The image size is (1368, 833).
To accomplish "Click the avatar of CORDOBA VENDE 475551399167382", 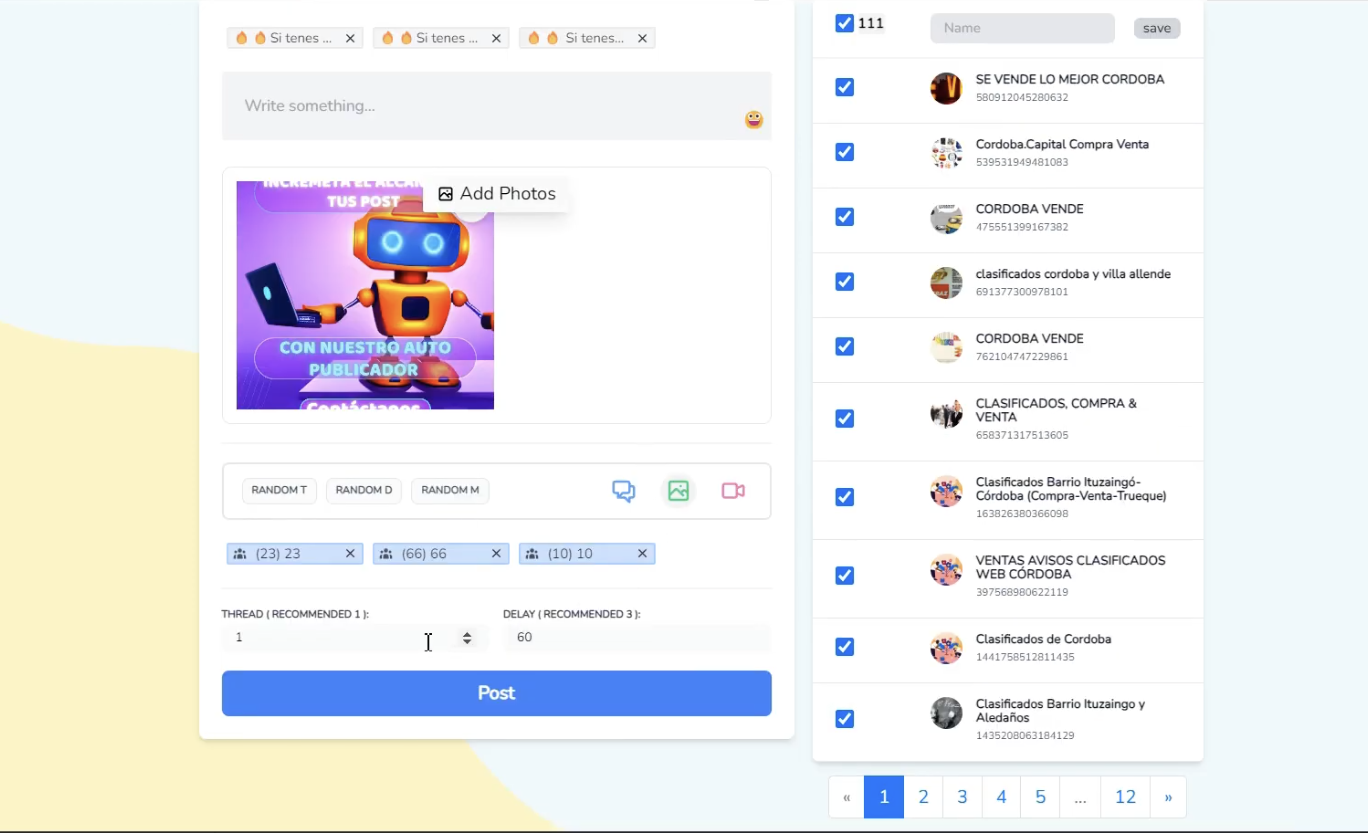I will point(946,218).
